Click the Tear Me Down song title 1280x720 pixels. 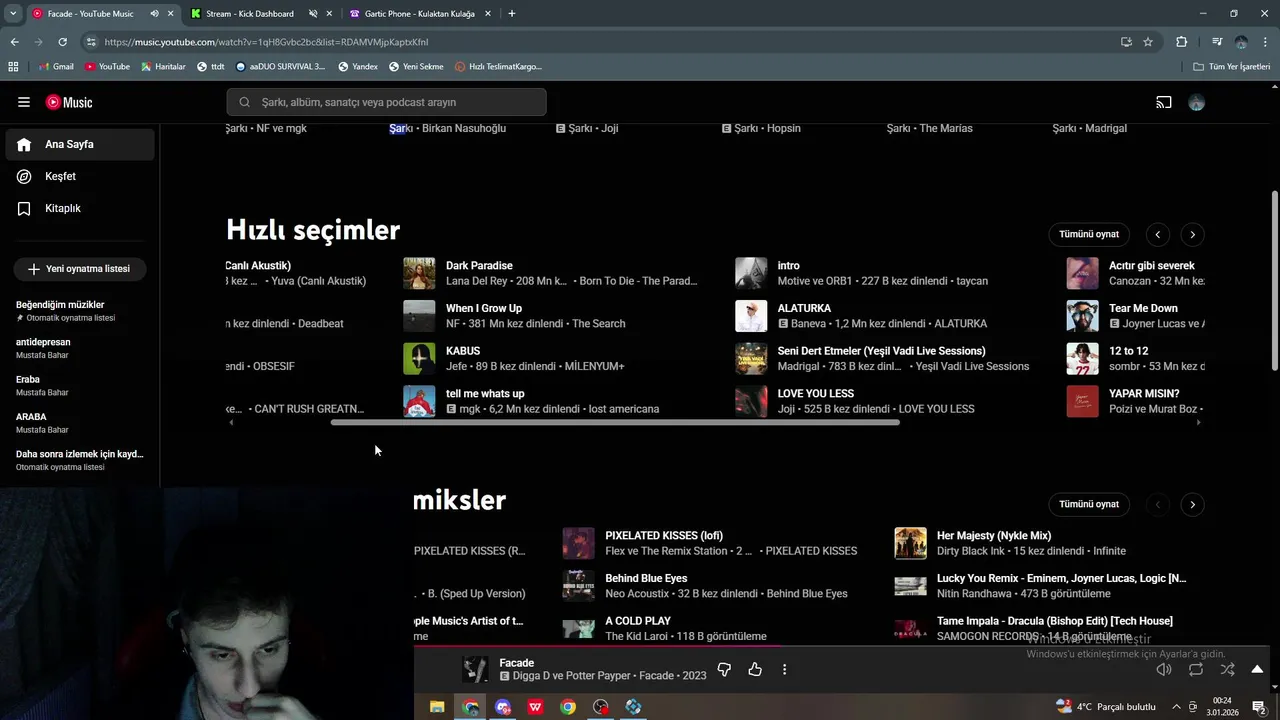click(x=1143, y=308)
